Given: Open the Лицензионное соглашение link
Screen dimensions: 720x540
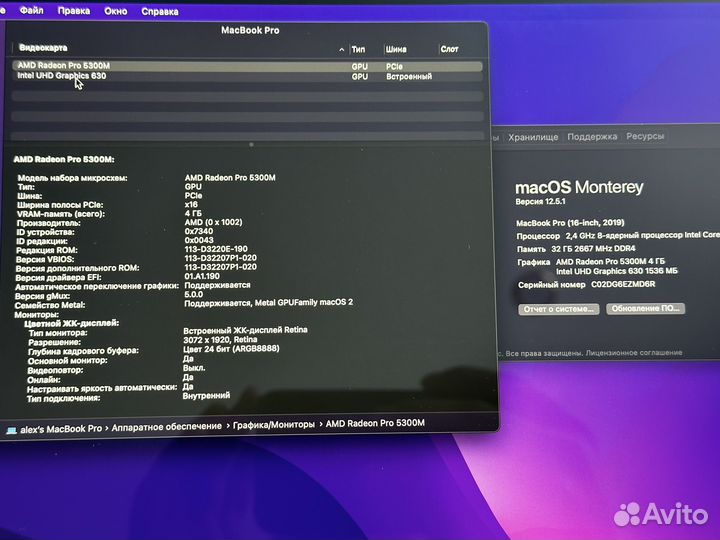Looking at the screenshot, I should 634,353.
